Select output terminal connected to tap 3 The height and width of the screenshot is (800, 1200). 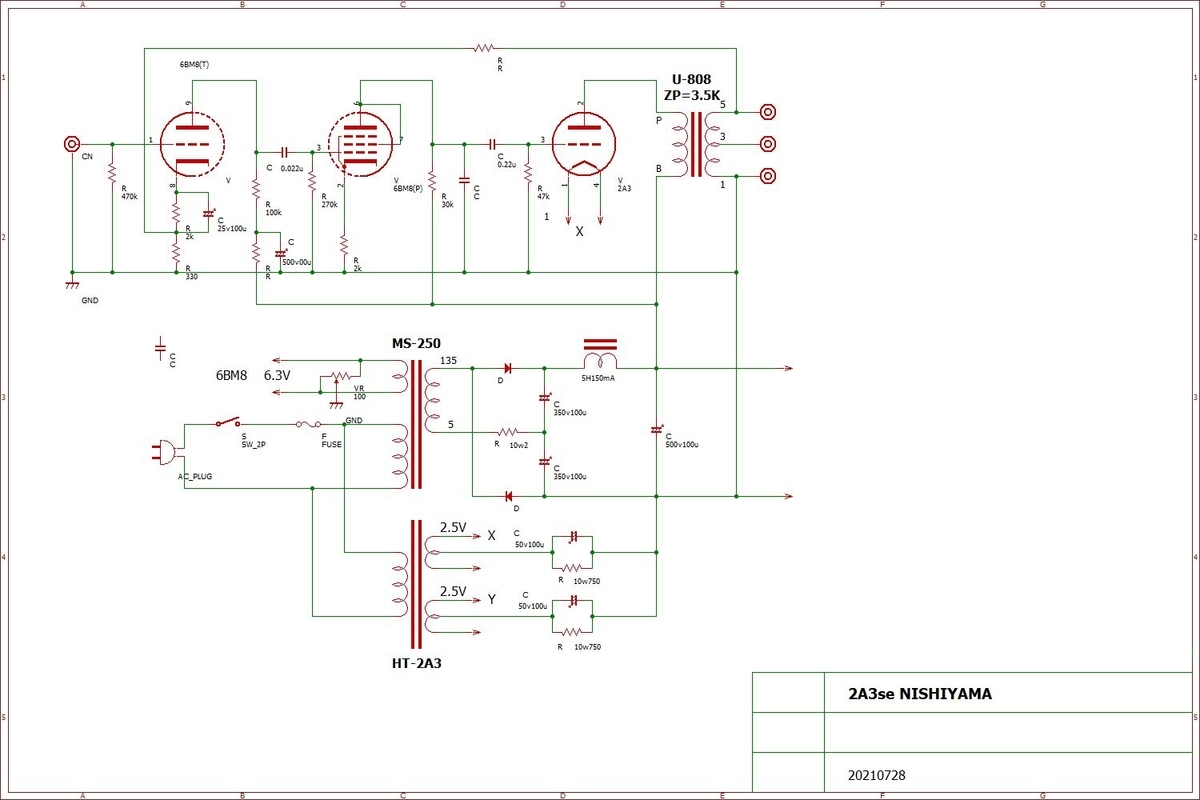coord(767,143)
